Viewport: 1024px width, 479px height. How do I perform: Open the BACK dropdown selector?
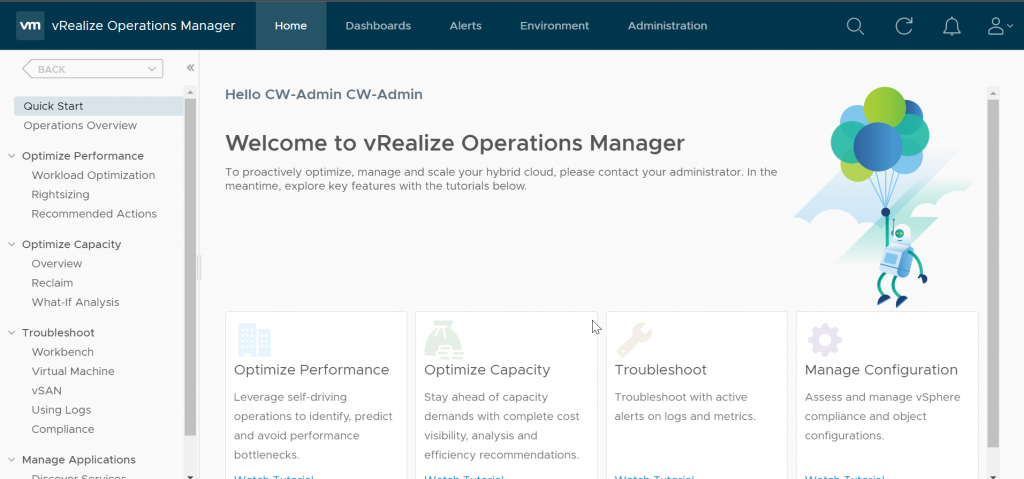click(93, 69)
